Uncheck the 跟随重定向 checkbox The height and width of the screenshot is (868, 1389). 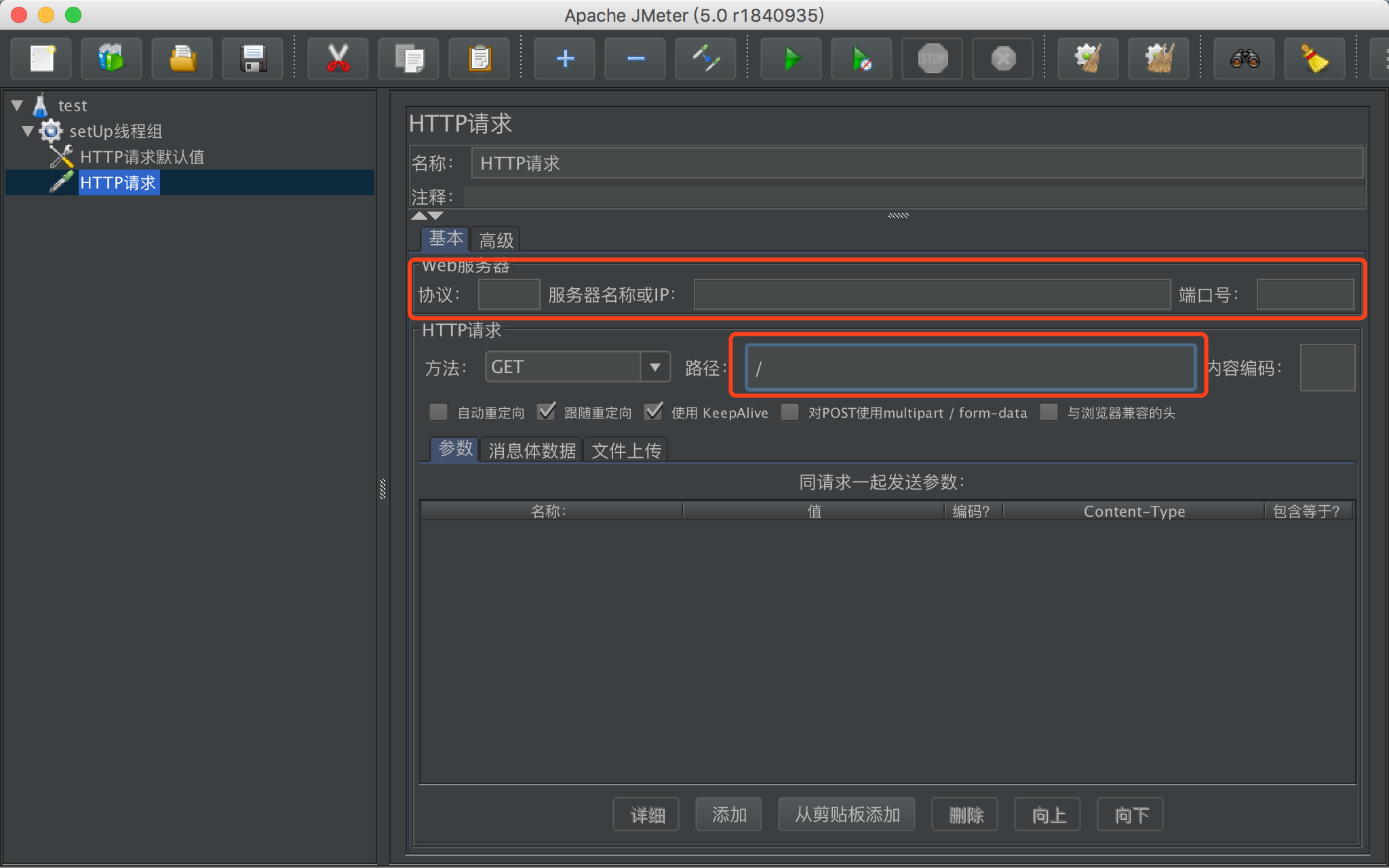click(x=546, y=412)
